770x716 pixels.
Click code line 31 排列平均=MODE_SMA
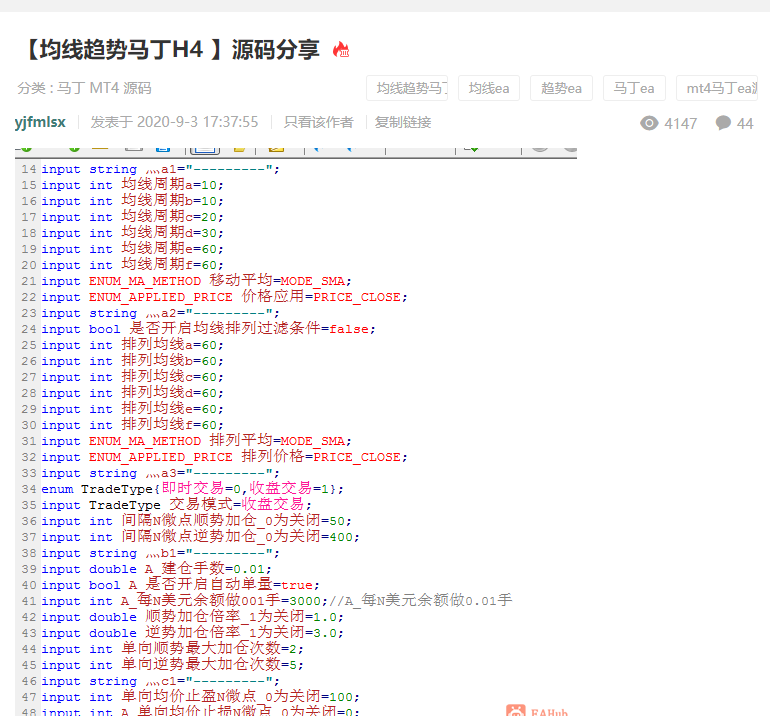[196, 441]
